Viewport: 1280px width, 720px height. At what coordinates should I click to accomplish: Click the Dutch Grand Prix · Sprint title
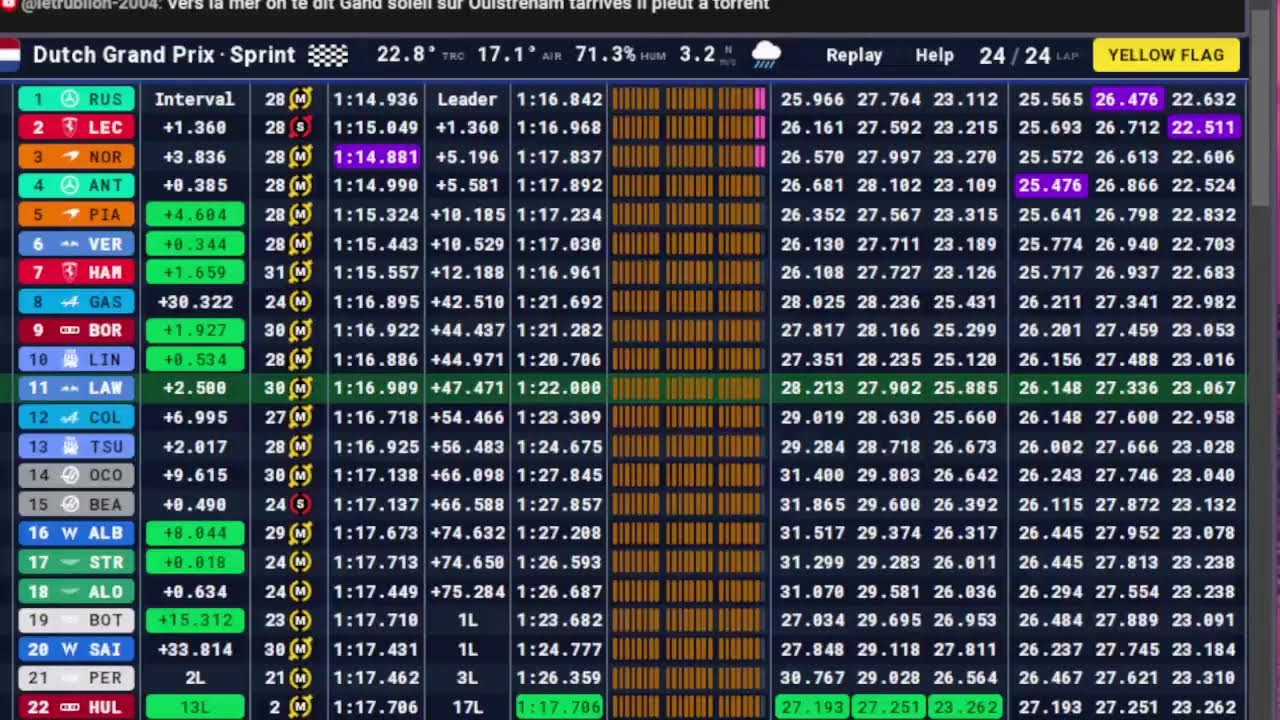pos(164,55)
